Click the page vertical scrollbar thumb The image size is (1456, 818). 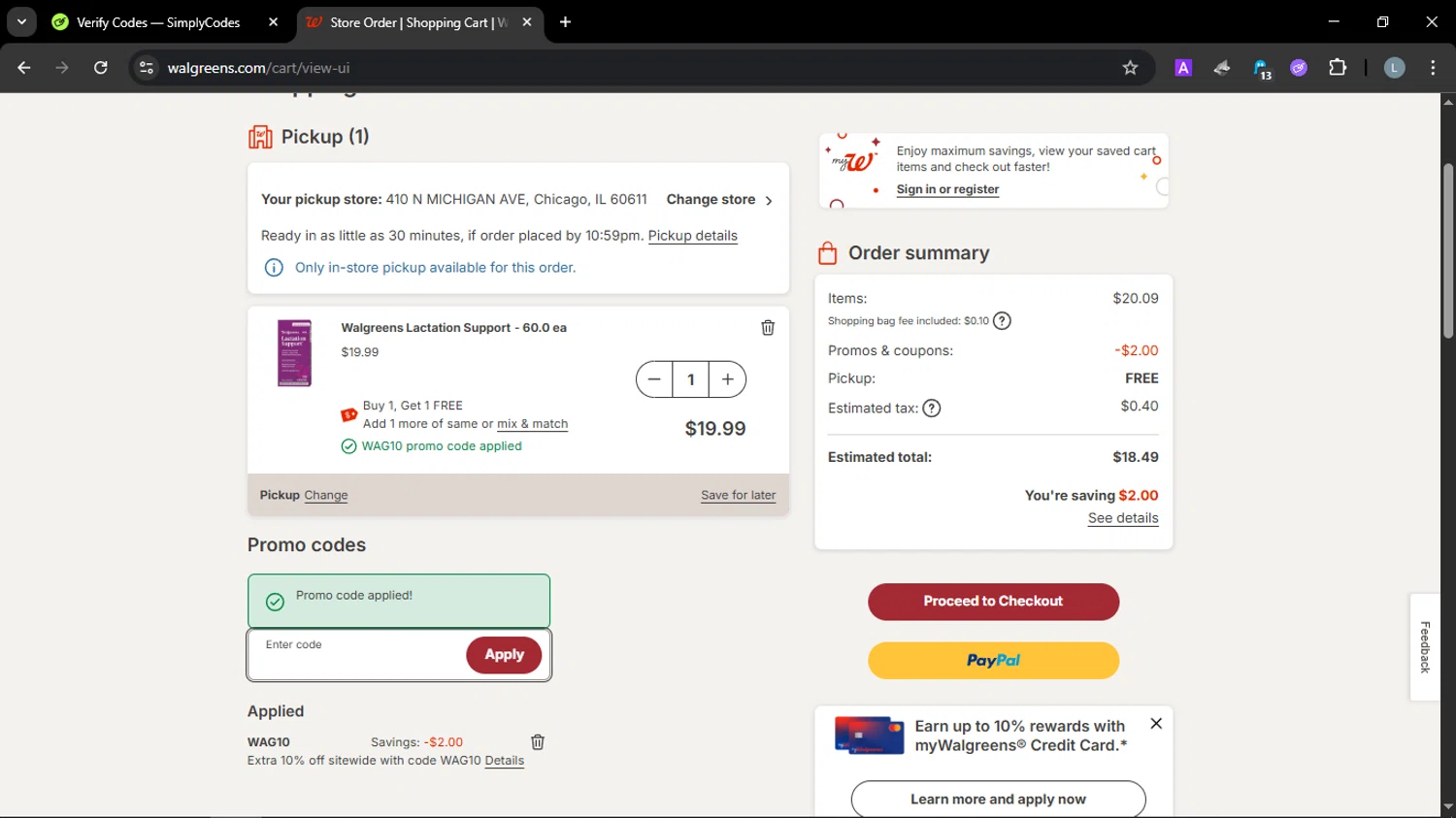[1448, 250]
